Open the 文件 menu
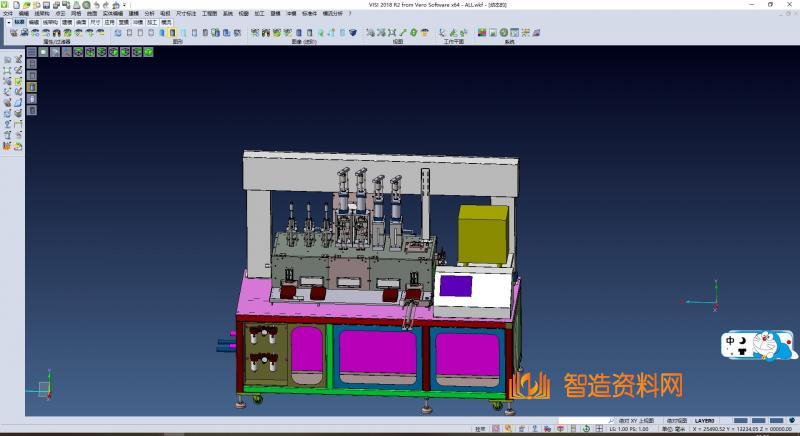 [x=7, y=13]
